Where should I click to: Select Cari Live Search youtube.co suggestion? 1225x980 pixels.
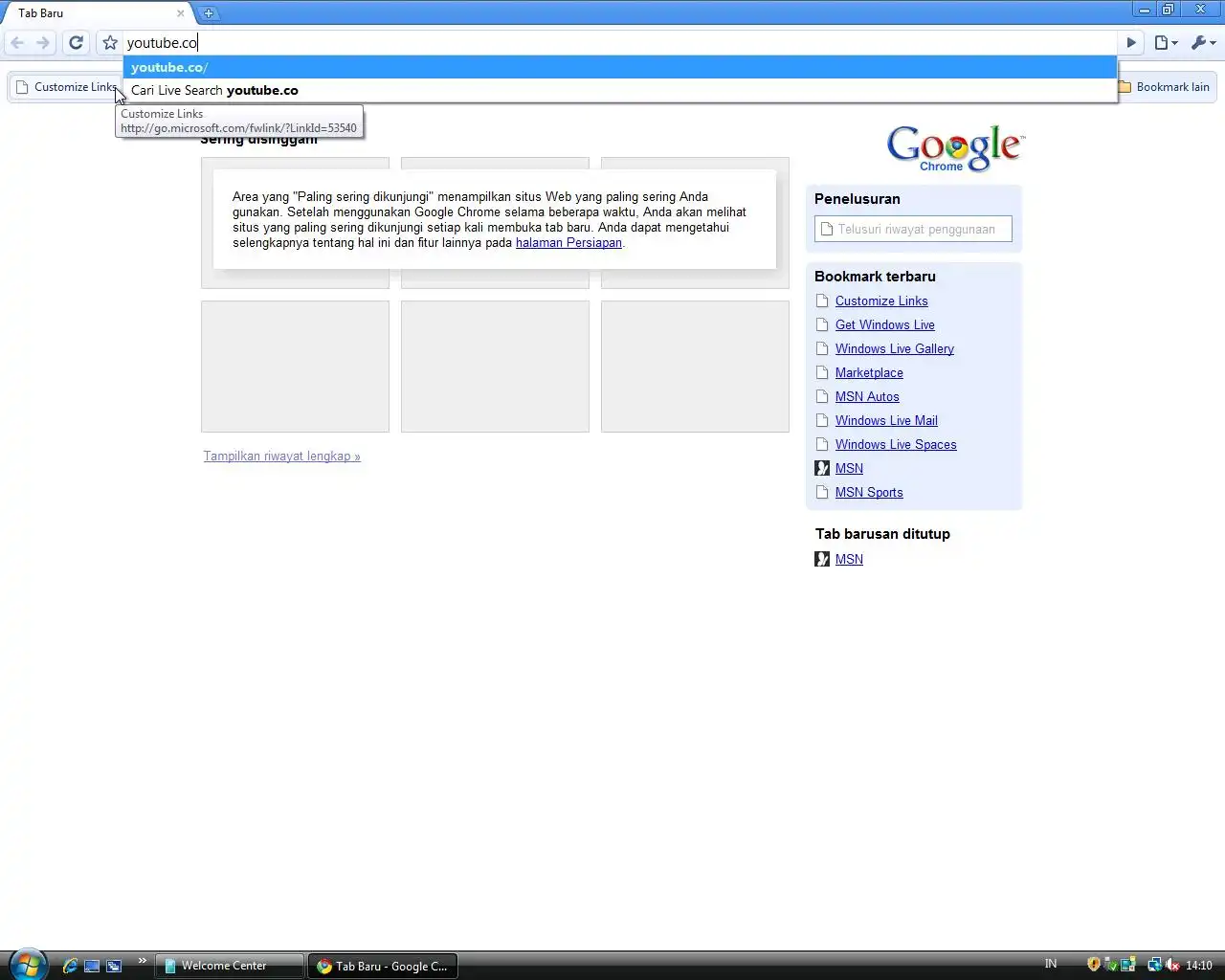point(620,90)
